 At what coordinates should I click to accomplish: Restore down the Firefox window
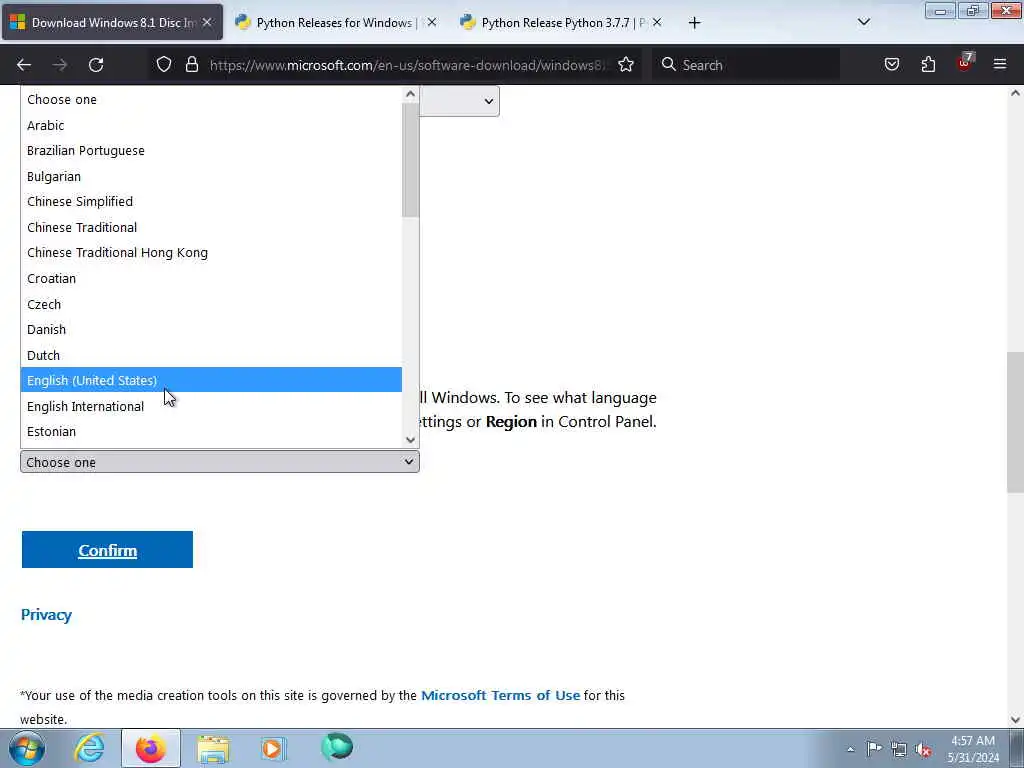point(973,10)
